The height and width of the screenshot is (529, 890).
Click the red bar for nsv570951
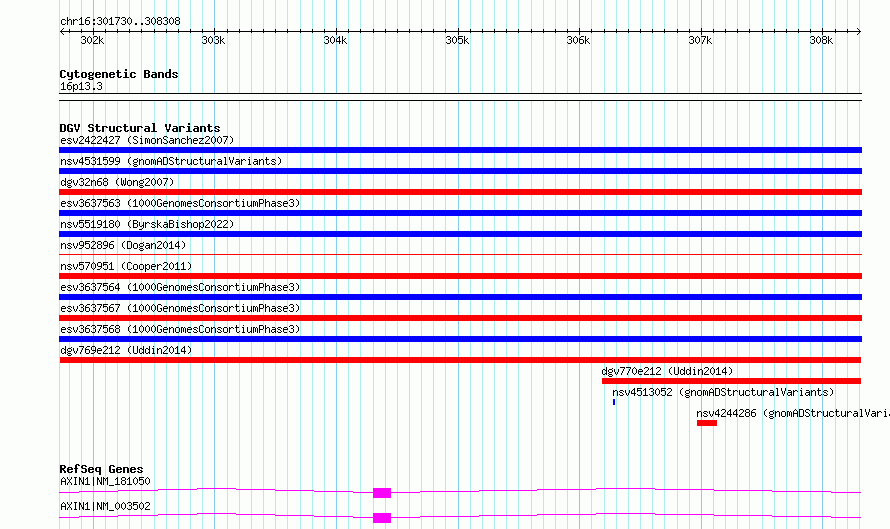(460, 276)
